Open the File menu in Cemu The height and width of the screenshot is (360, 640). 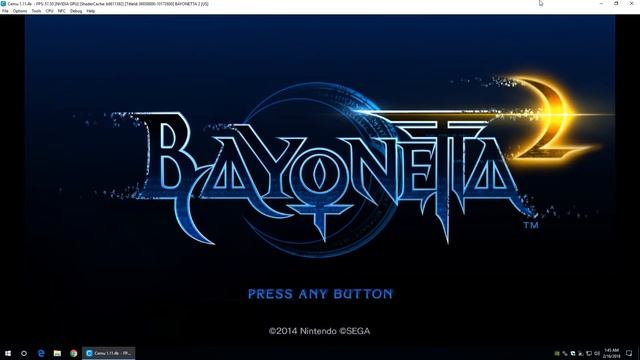(x=5, y=11)
